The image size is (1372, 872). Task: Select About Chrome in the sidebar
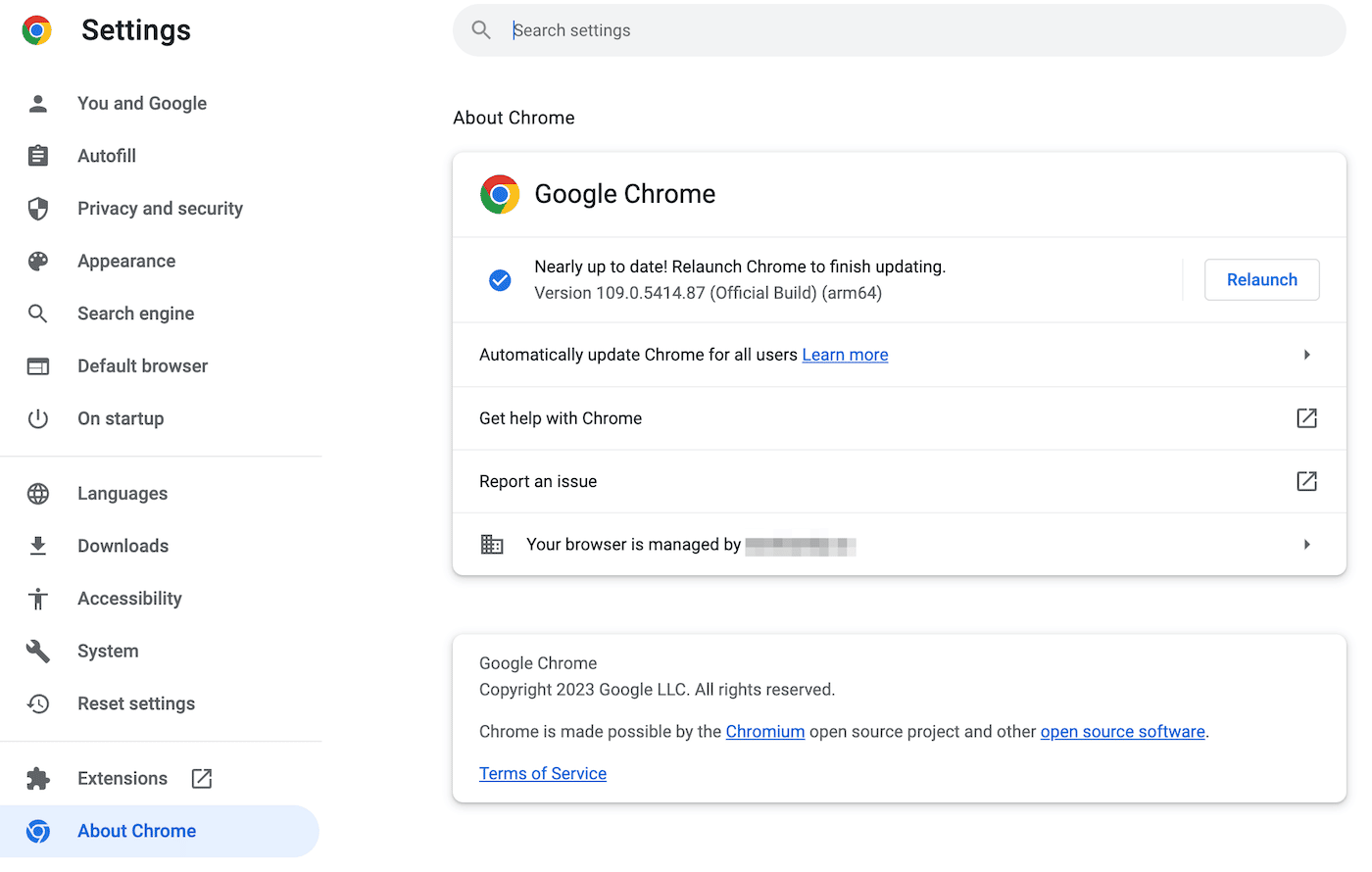[136, 830]
